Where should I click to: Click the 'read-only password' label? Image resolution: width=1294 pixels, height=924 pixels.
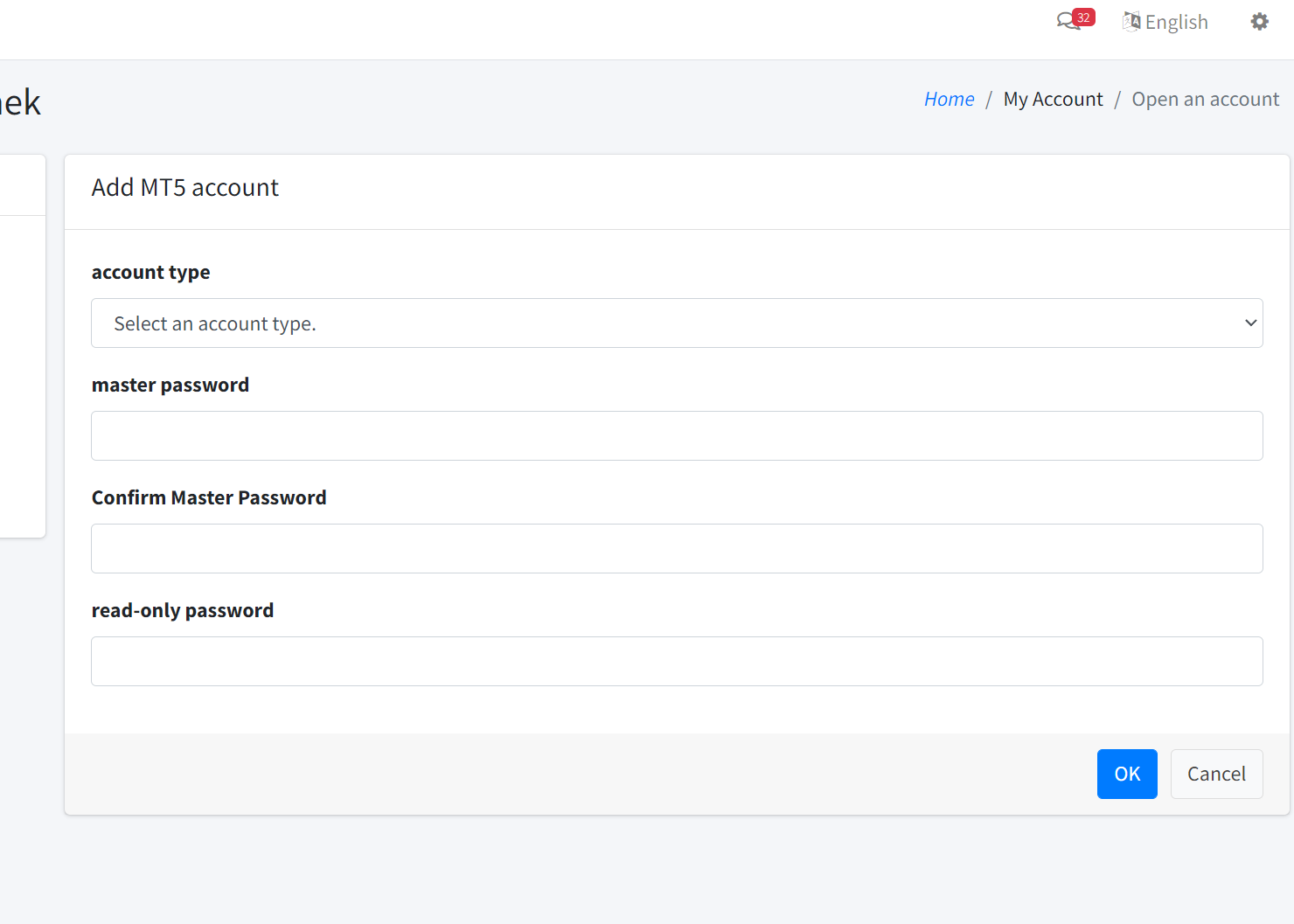click(183, 611)
